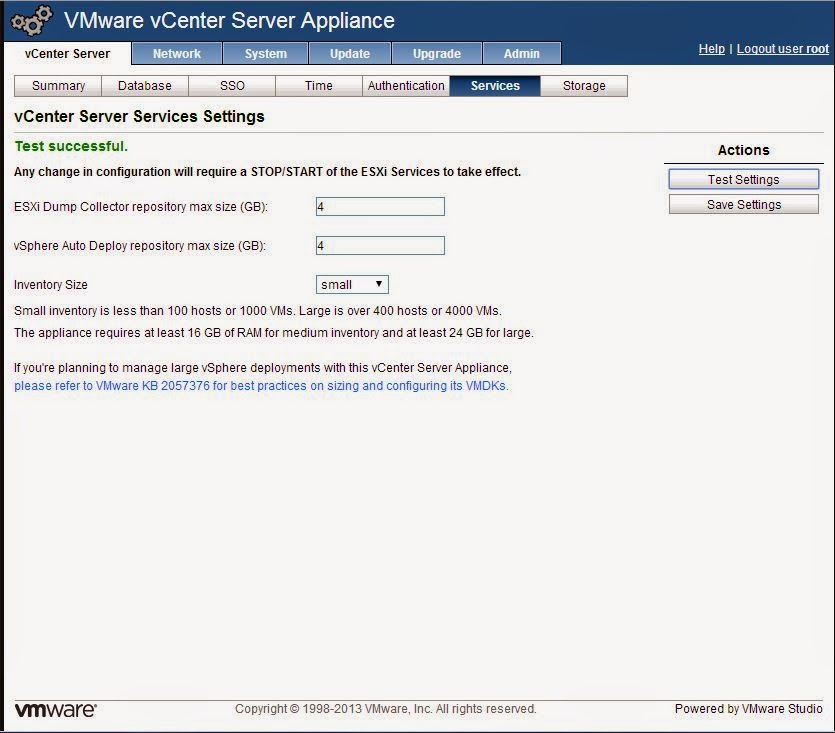Click the 'Inventory Size' label
835x733 pixels.
(x=51, y=285)
